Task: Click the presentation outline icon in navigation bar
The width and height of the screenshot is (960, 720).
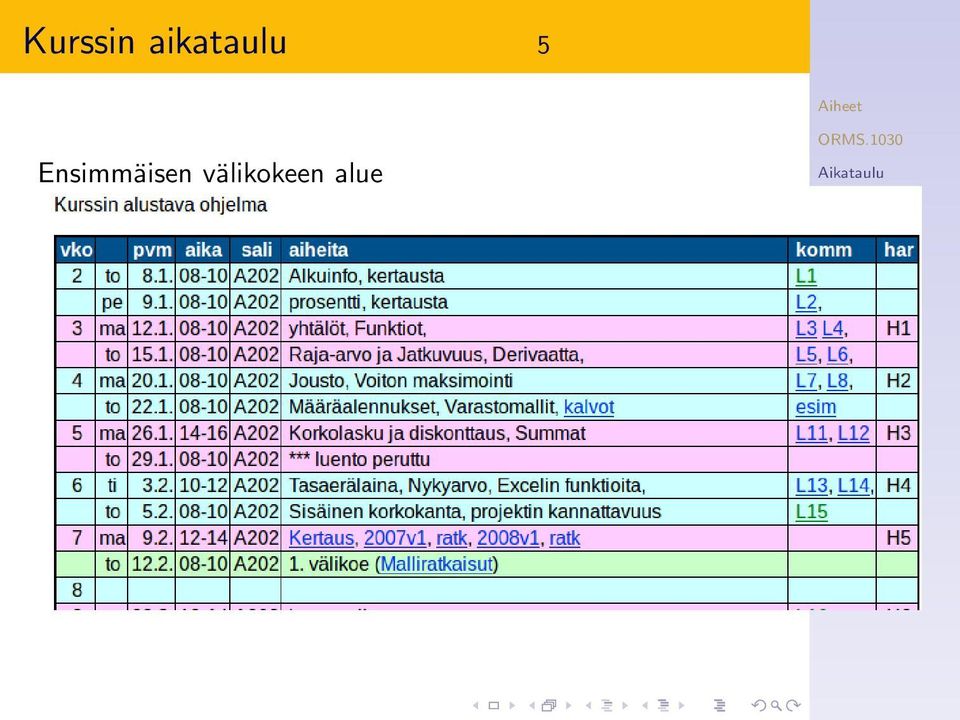Action: pos(720,705)
